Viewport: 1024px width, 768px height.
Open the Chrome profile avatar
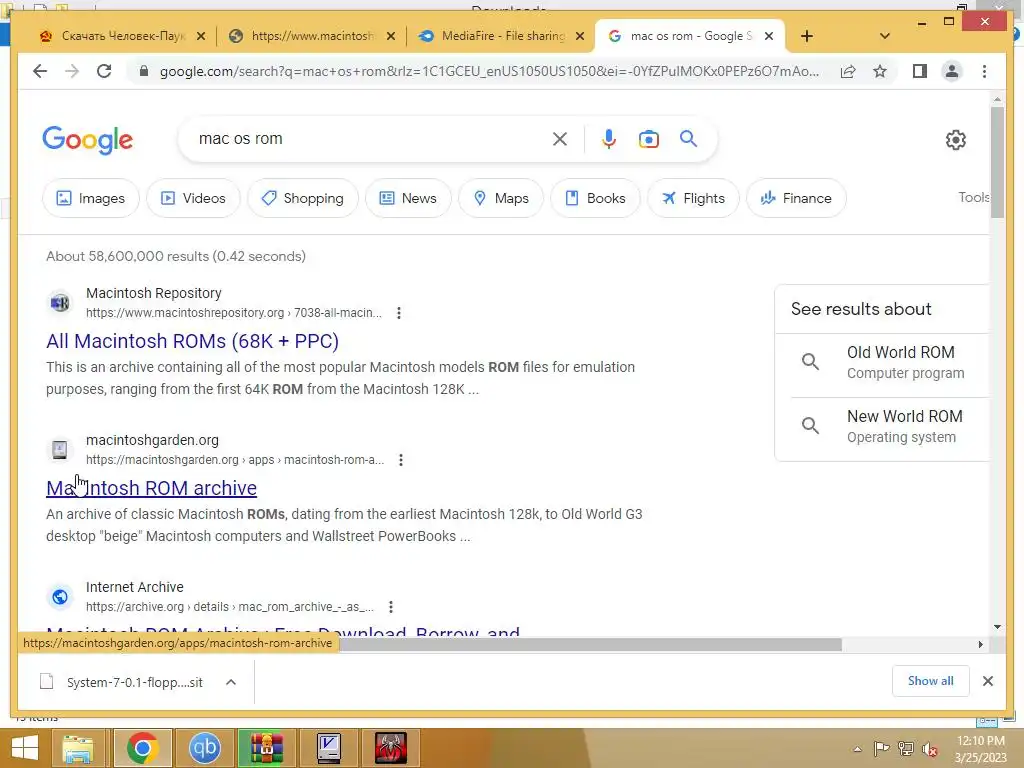(x=952, y=71)
